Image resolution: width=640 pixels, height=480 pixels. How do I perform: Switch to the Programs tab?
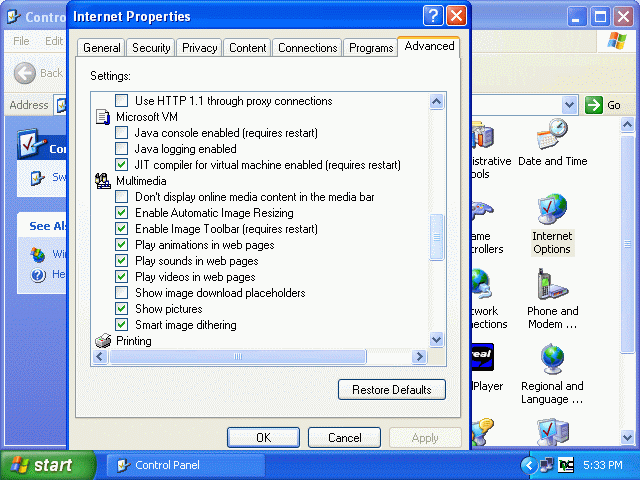tap(371, 48)
